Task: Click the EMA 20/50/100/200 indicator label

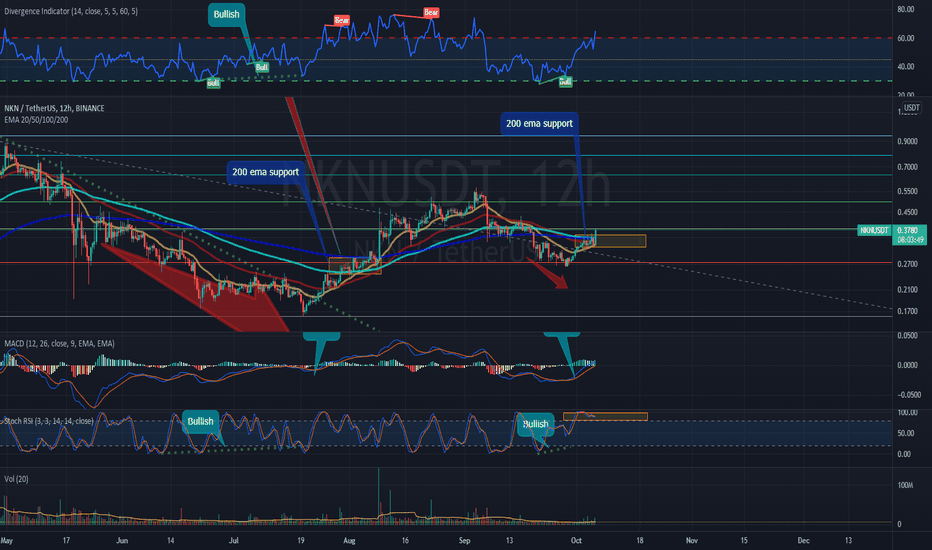Action: coord(36,120)
